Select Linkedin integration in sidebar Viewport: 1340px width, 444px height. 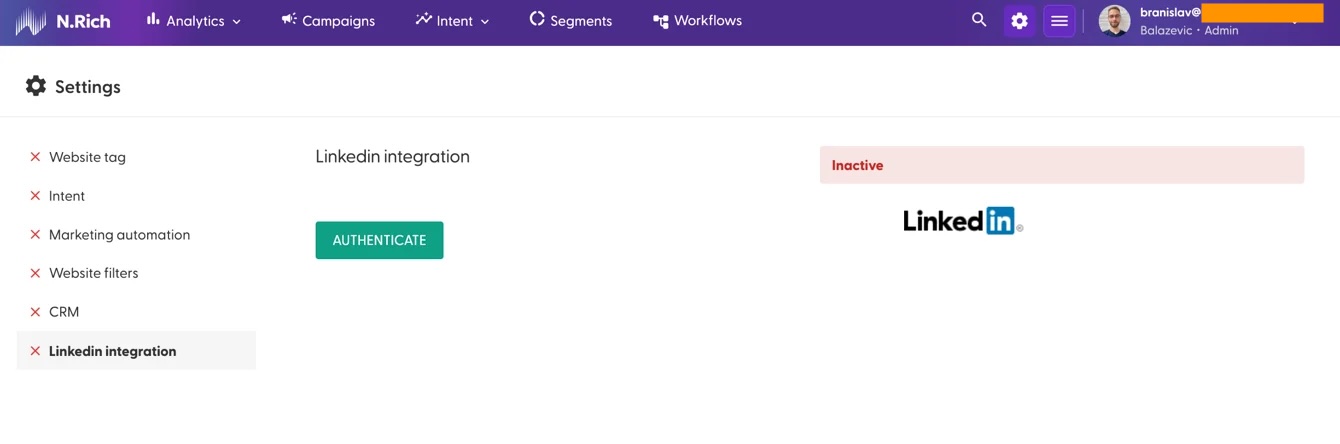pyautogui.click(x=136, y=351)
